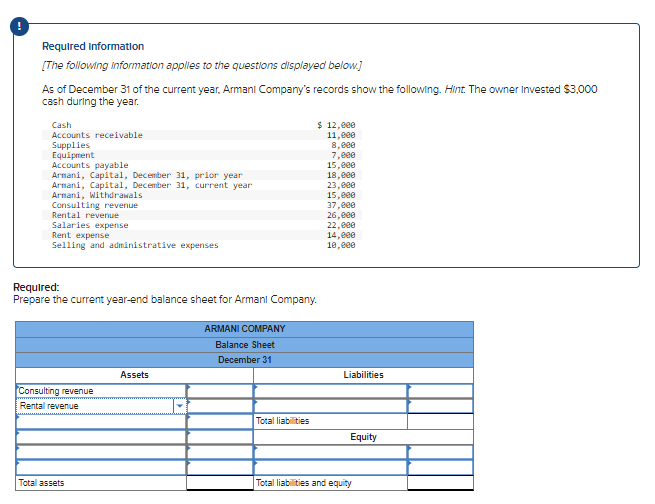Click the December 31 header row
Image resolution: width=655 pixels, height=504 pixels.
pyautogui.click(x=244, y=360)
